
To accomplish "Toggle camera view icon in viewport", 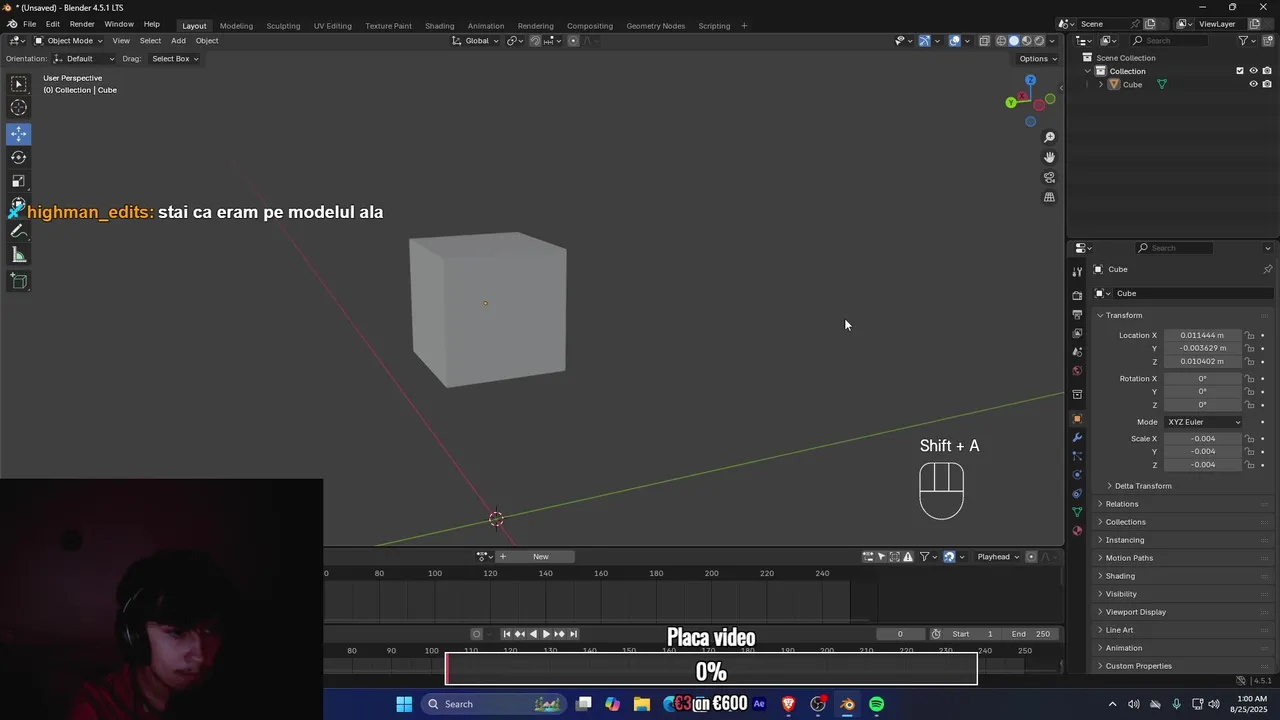I will [x=1049, y=177].
